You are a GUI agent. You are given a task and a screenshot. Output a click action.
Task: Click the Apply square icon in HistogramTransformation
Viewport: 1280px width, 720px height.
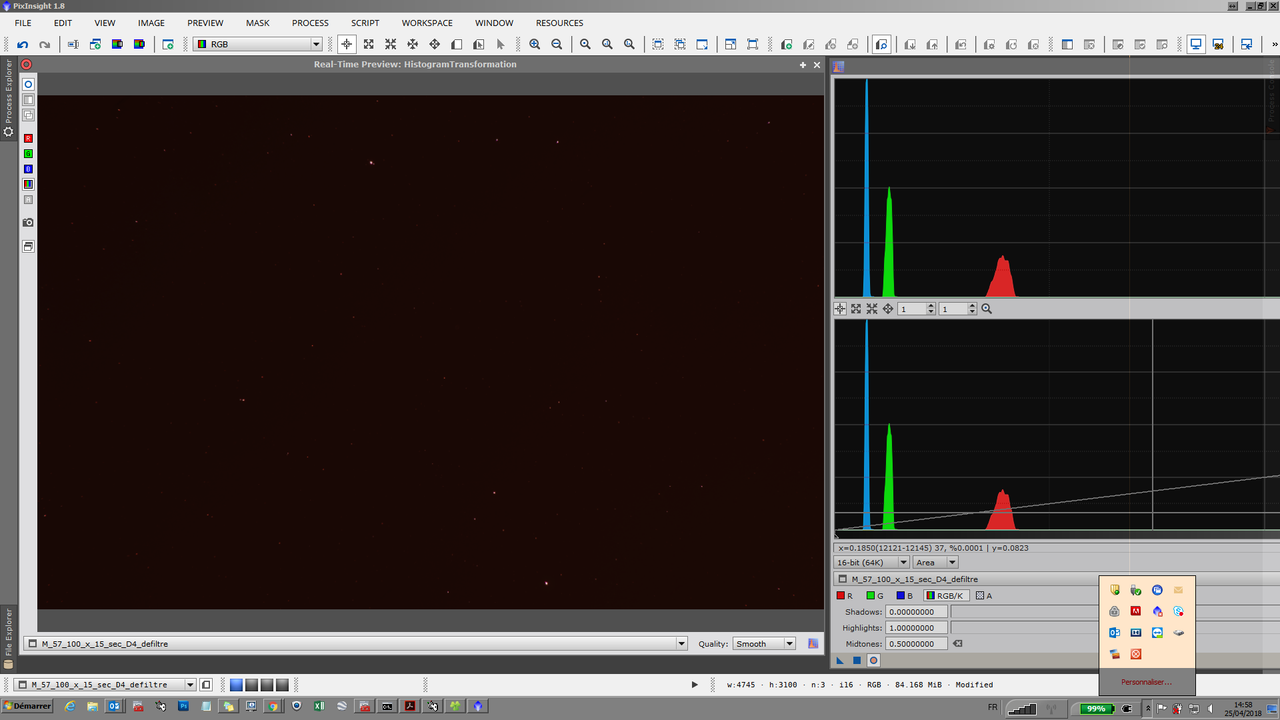point(857,660)
